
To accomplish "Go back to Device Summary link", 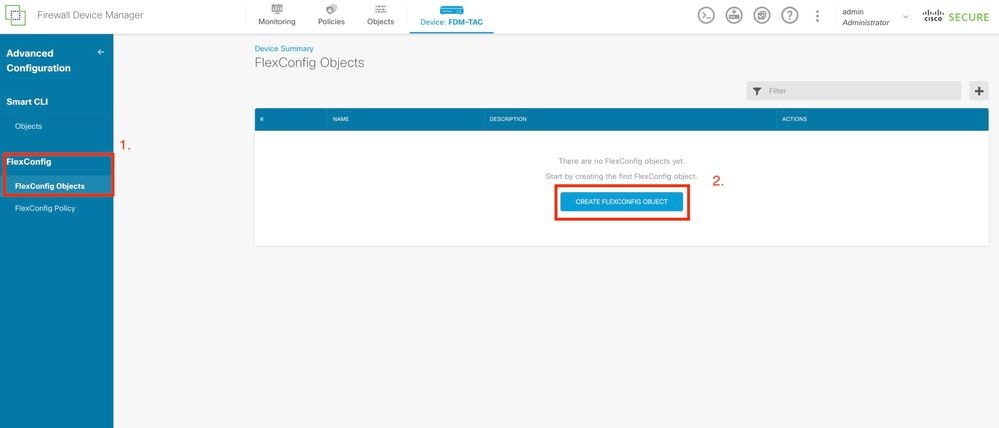I will (x=284, y=48).
